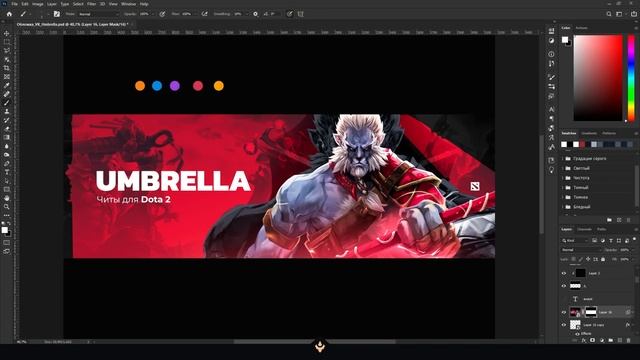Filter layers by adjustment layers icon
Viewport: 640px width, 360px height.
603,241
